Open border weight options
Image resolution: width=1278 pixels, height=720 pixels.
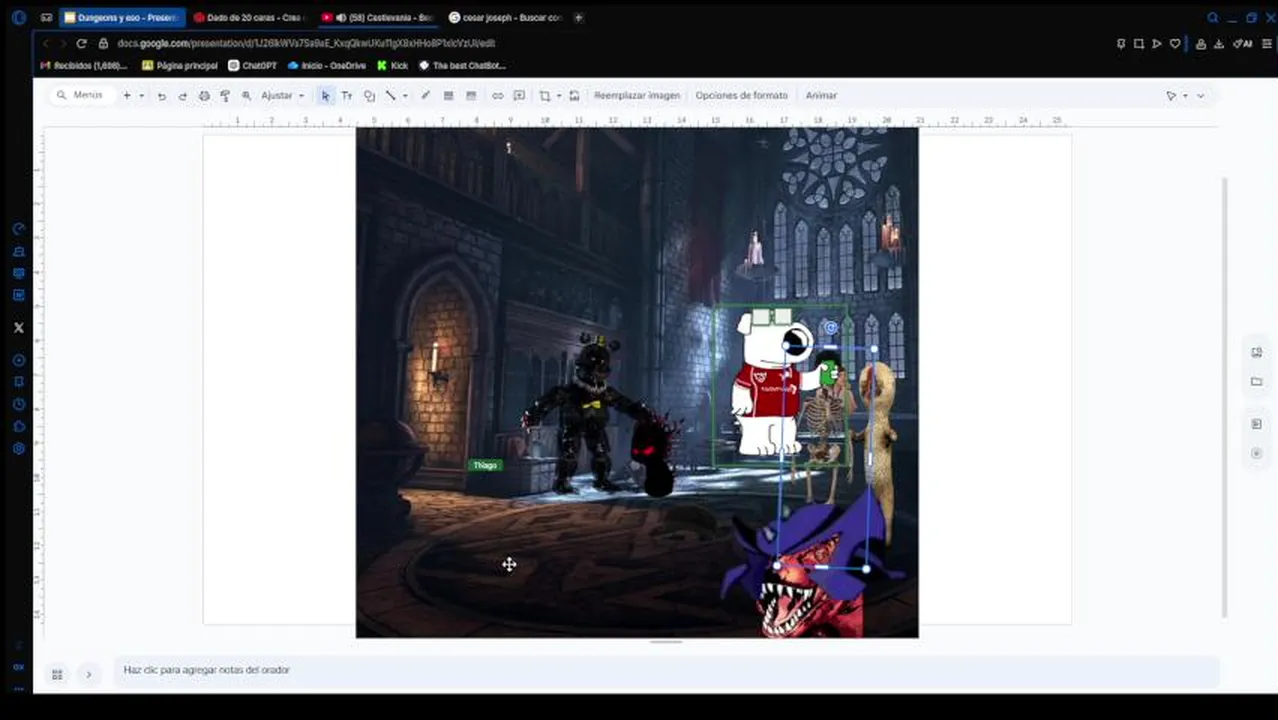(448, 96)
